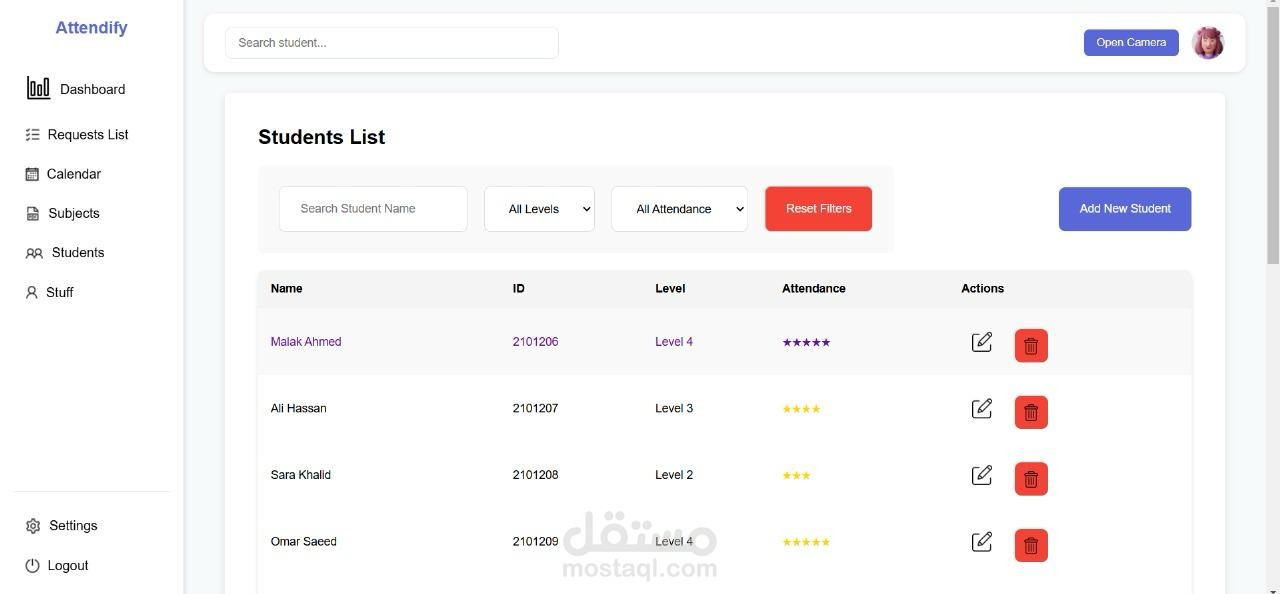Edit Sara Khalid's record with pencil icon
Image resolution: width=1280 pixels, height=594 pixels.
[x=982, y=475]
